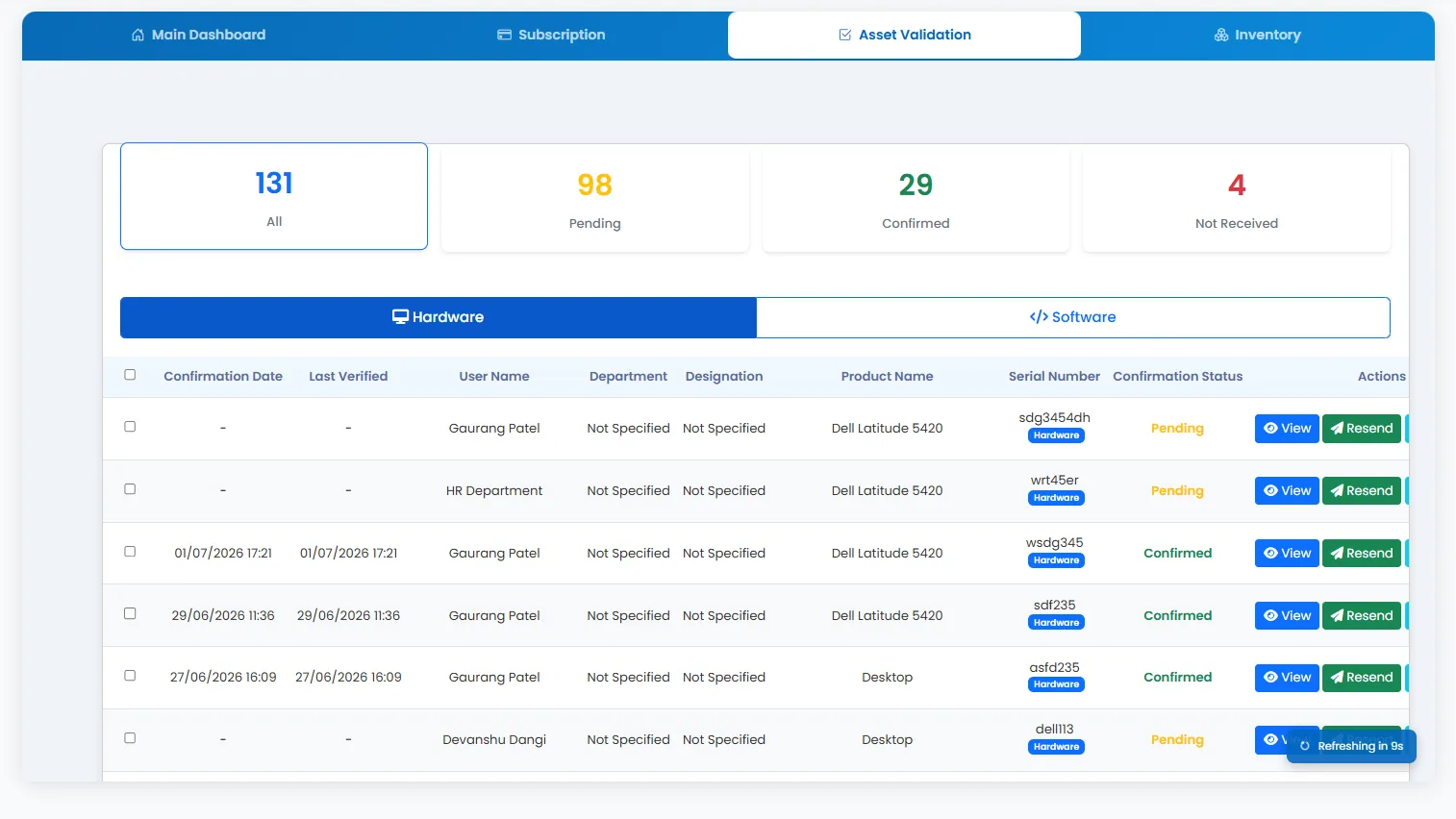
Task: Click the Confirmation Status column header
Action: [1178, 377]
